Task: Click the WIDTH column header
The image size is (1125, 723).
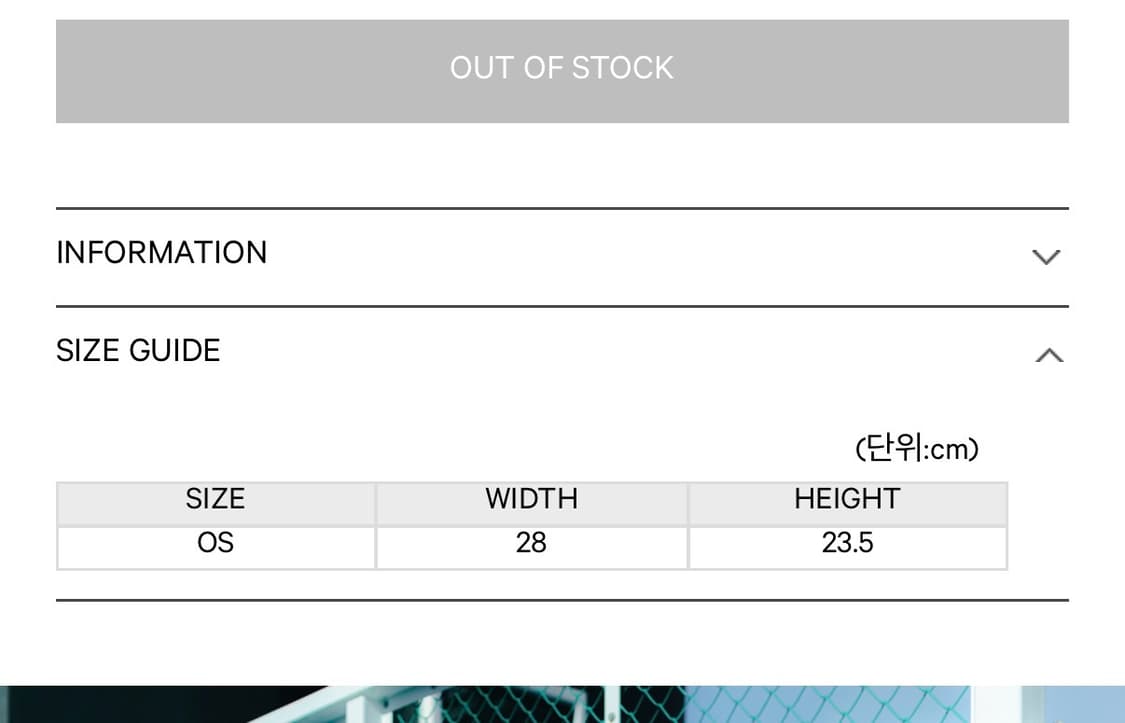Action: (x=531, y=499)
